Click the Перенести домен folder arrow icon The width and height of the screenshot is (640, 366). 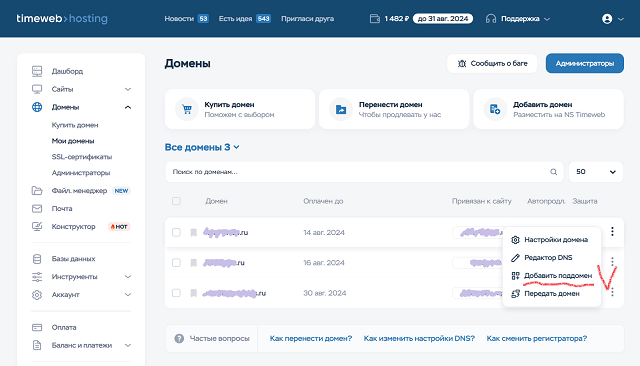[x=341, y=109]
